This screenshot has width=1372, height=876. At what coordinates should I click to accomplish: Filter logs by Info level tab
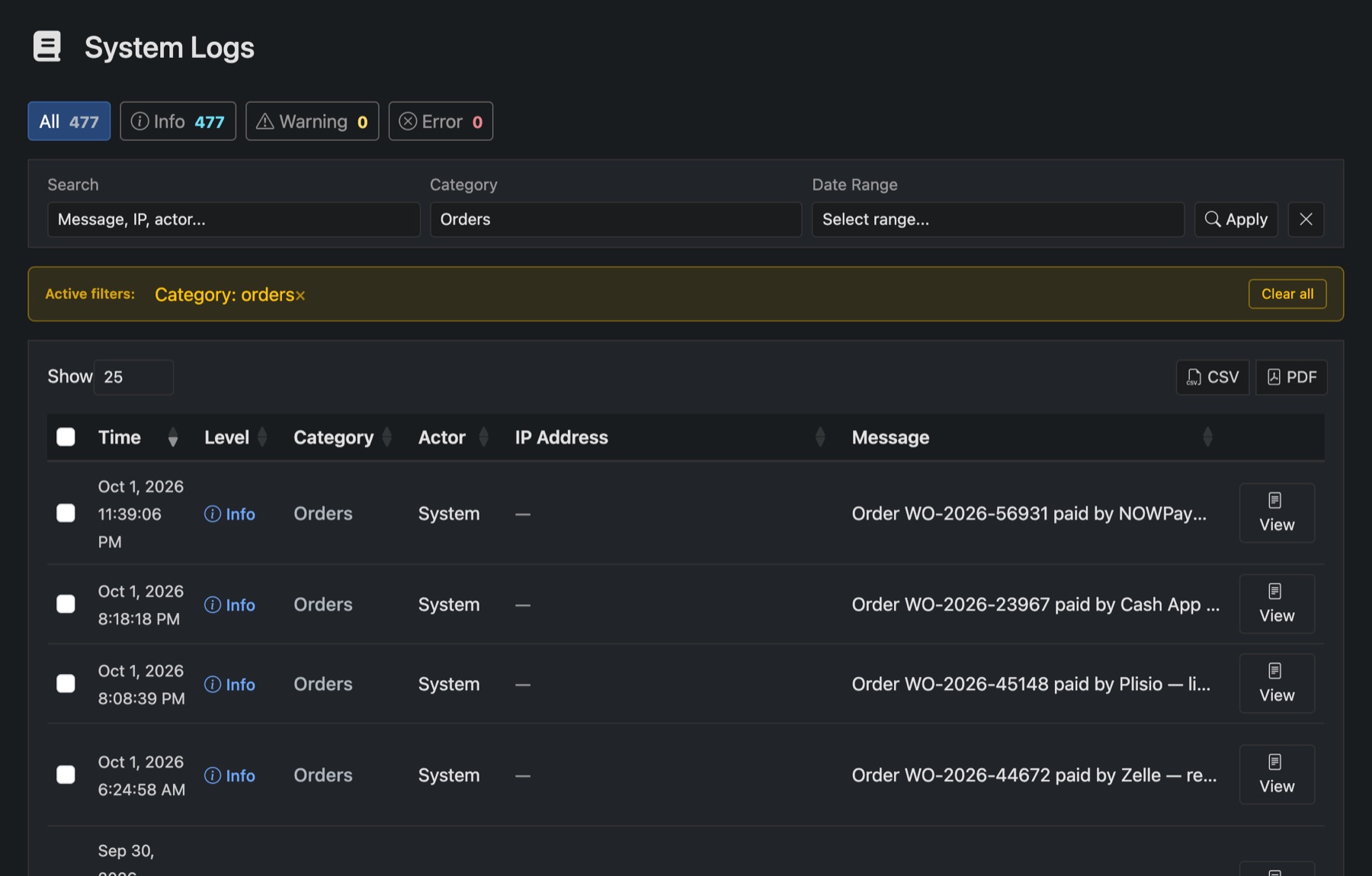[178, 121]
